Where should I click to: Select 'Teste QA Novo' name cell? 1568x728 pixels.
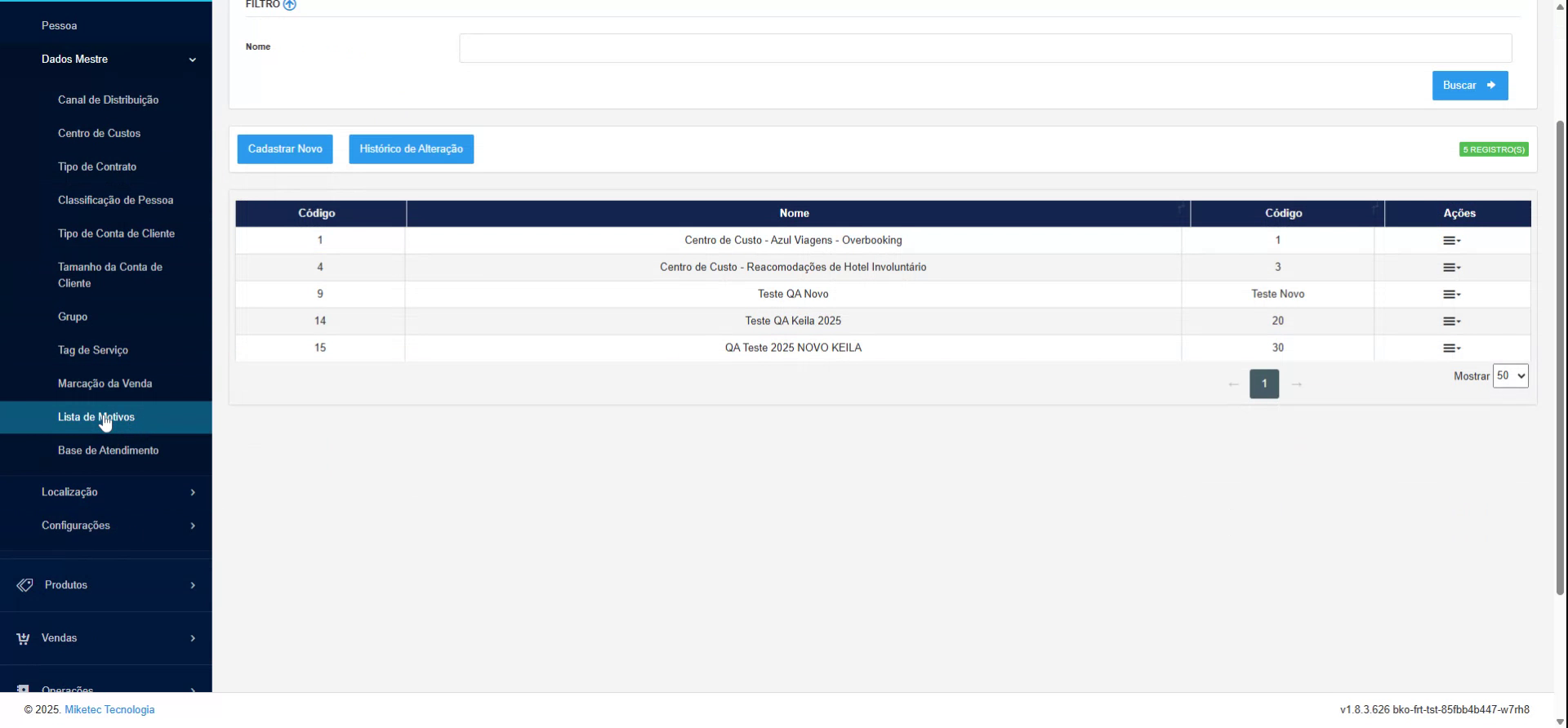(793, 295)
